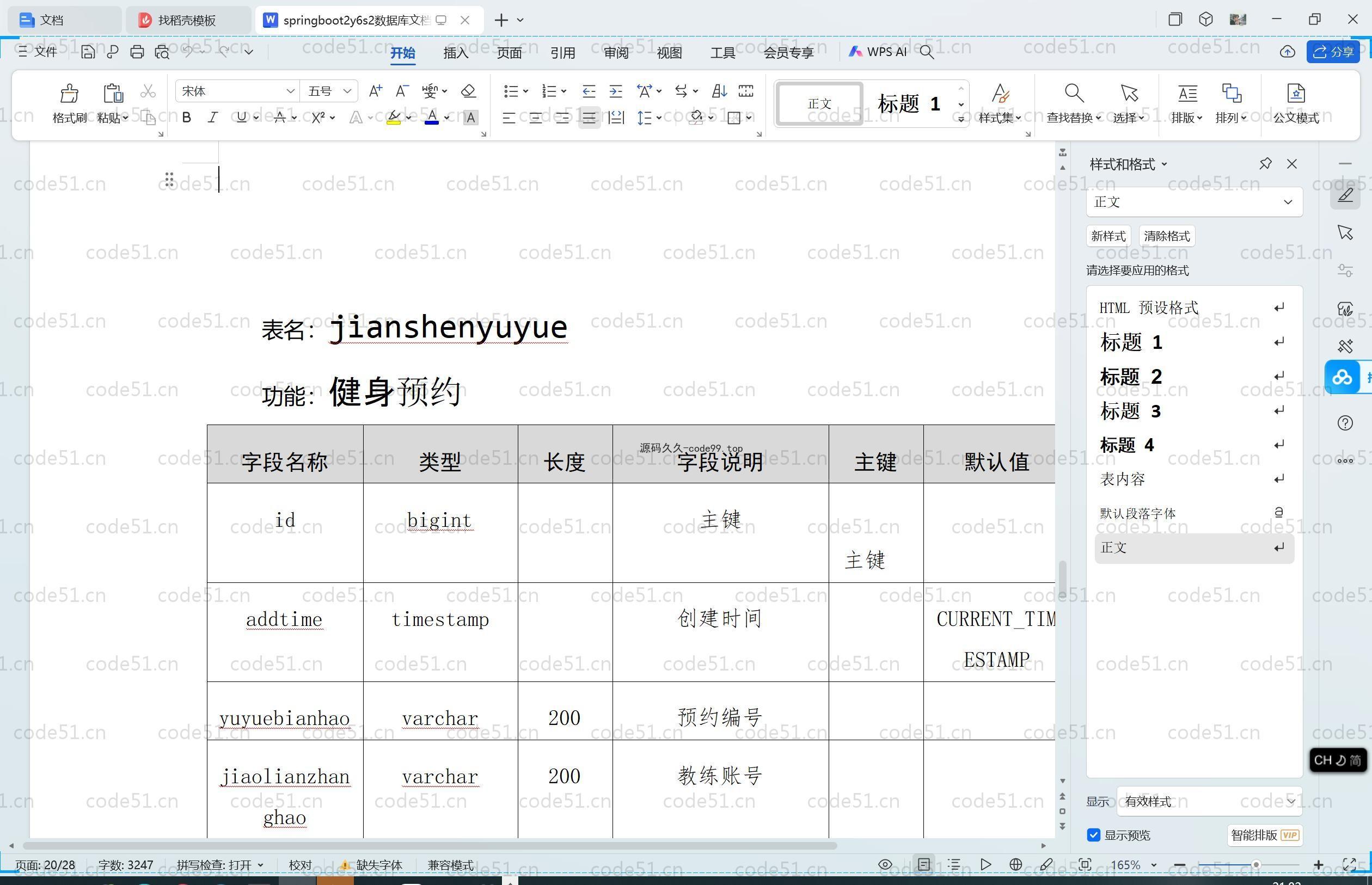Expand the styles gallery more arrow
This screenshot has width=1372, height=885.
(x=961, y=119)
